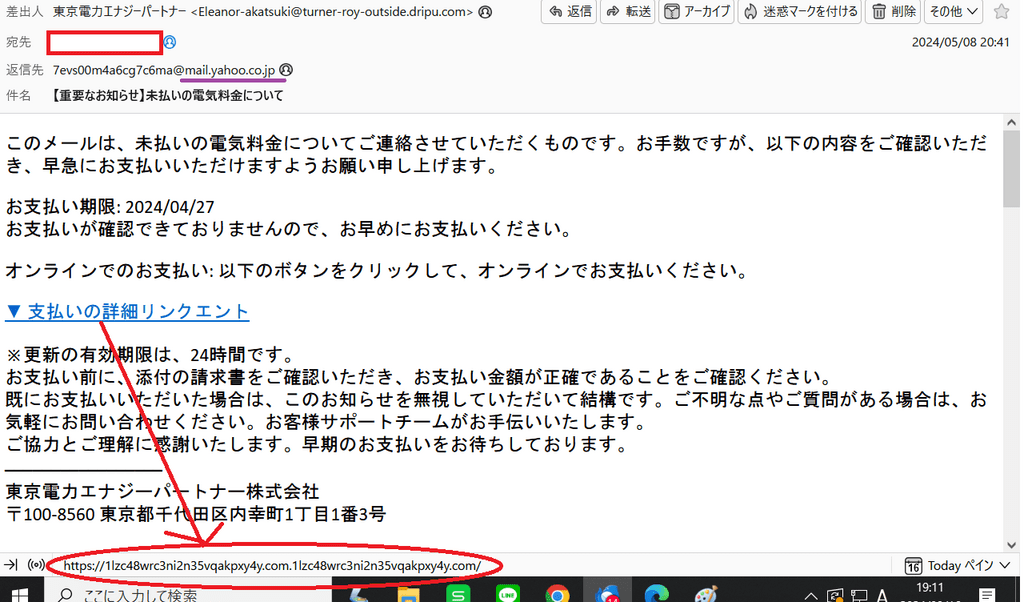Show hidden system tray icons chevron
This screenshot has height=602, width=1024.
[810, 595]
